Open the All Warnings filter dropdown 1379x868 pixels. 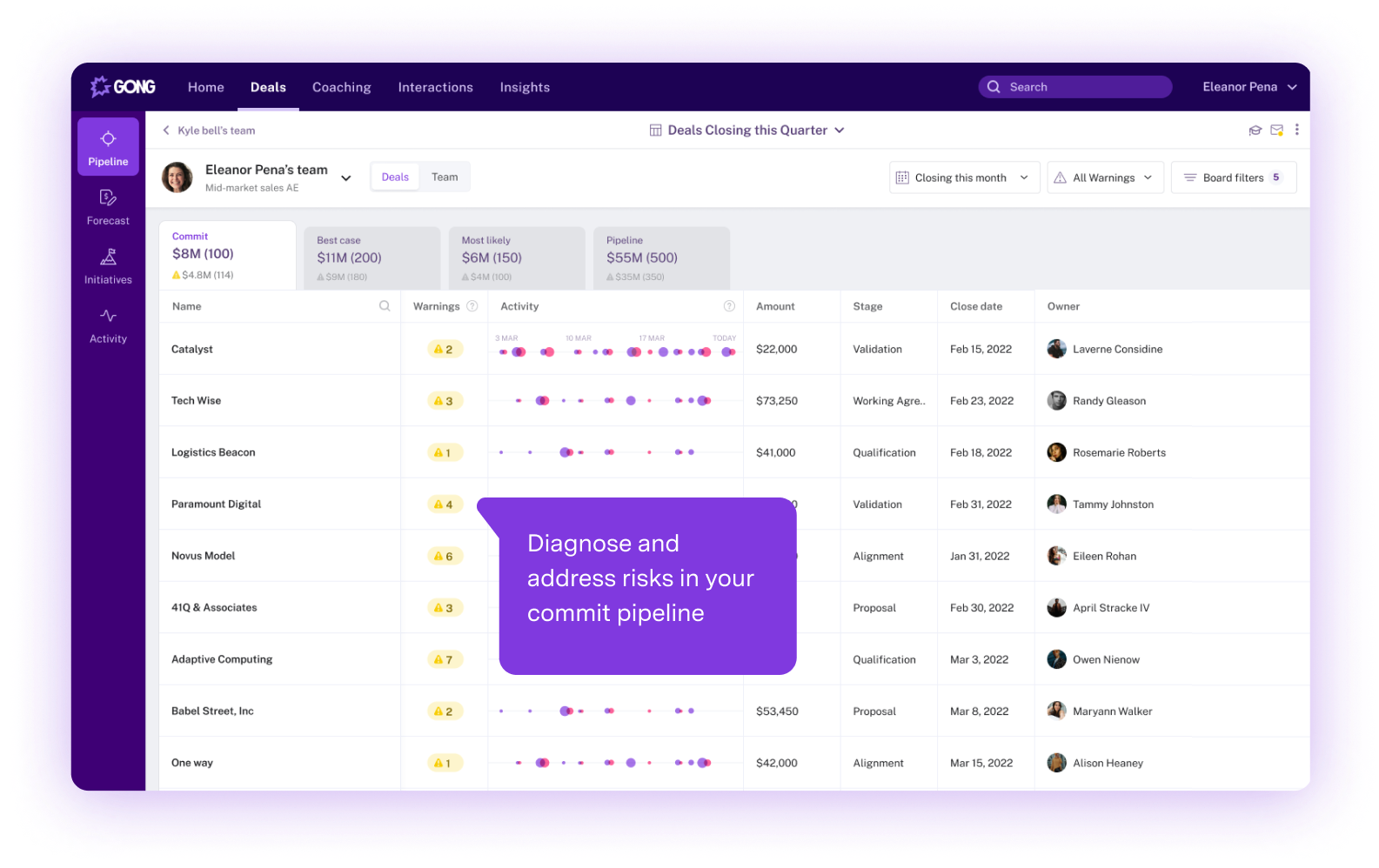pyautogui.click(x=1105, y=177)
